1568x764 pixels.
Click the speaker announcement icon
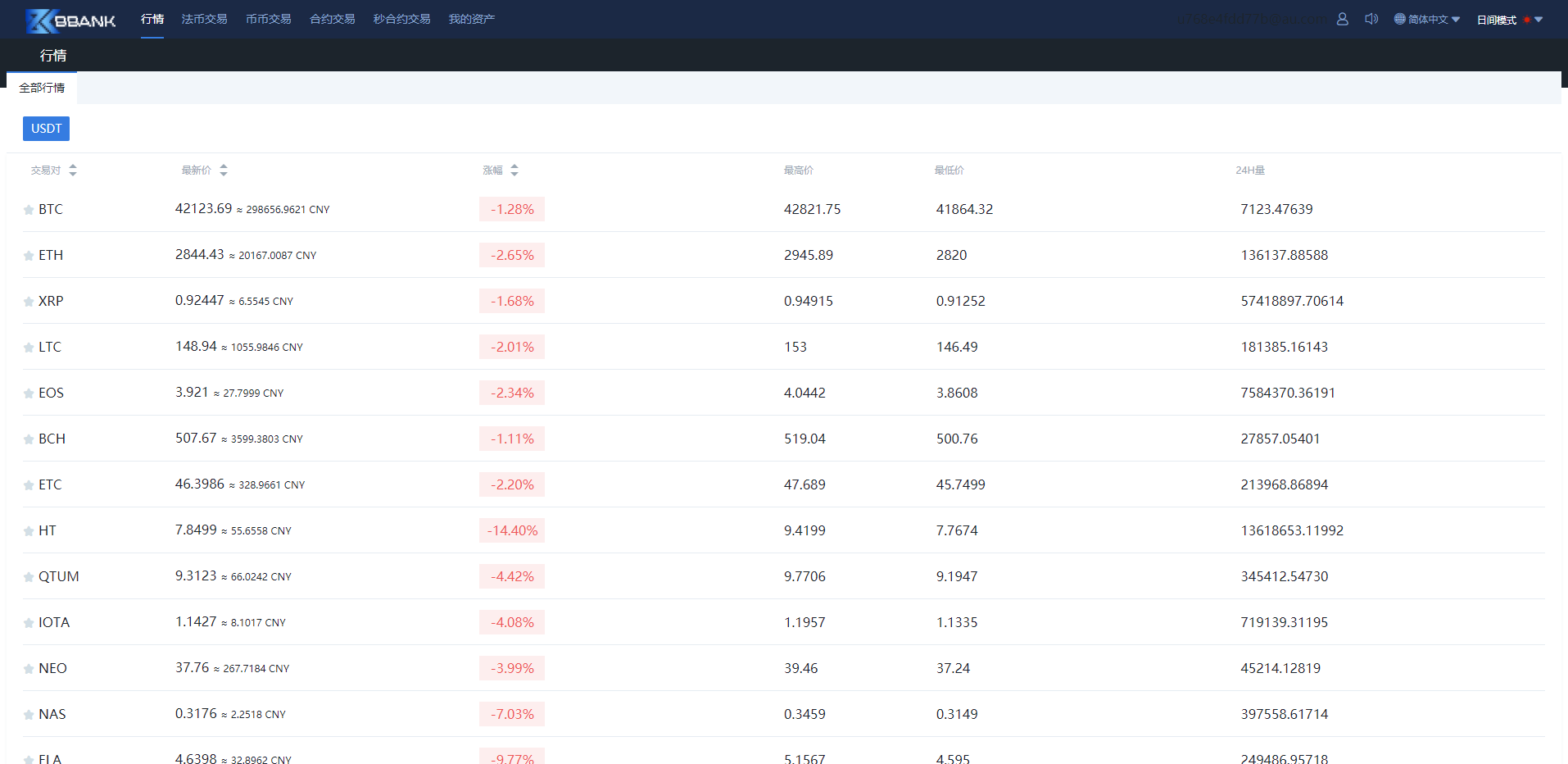pos(1371,19)
